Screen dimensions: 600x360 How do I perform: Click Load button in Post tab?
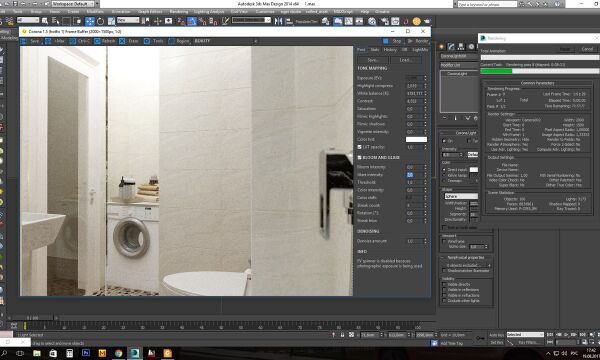tap(405, 60)
